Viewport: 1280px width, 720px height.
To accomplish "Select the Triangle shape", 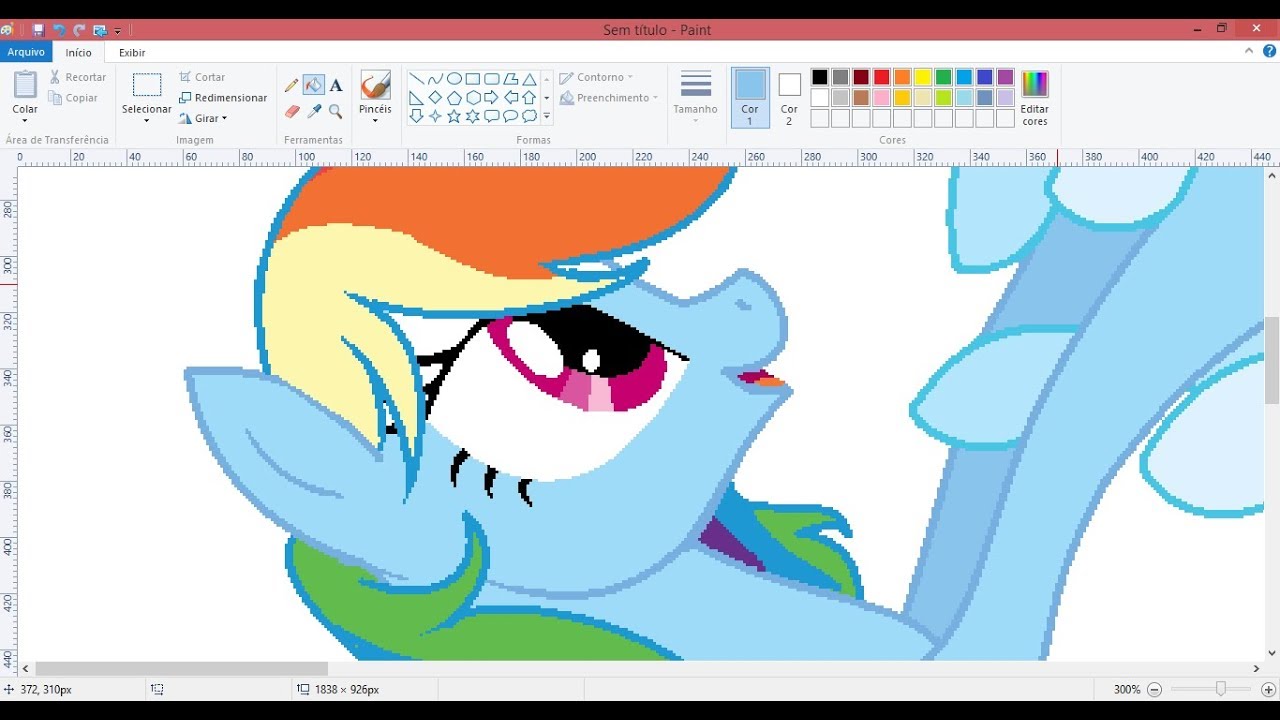I will point(530,79).
